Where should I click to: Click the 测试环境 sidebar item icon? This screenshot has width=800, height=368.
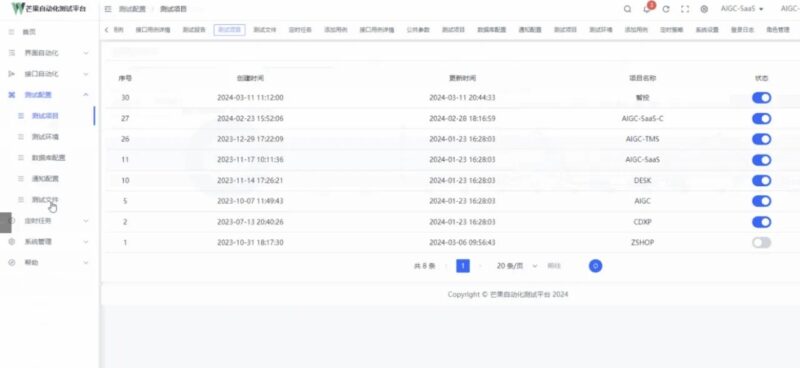21,137
